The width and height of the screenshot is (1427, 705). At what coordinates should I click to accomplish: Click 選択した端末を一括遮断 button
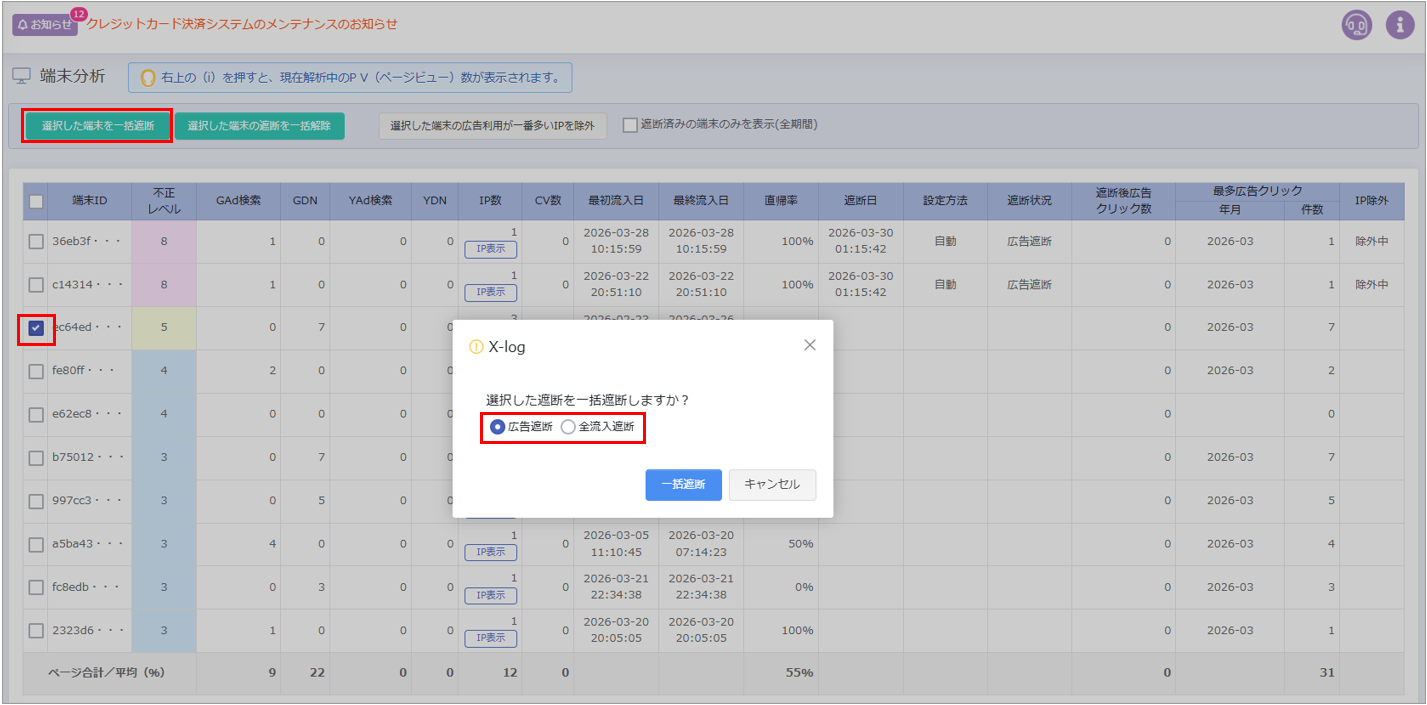coord(97,126)
